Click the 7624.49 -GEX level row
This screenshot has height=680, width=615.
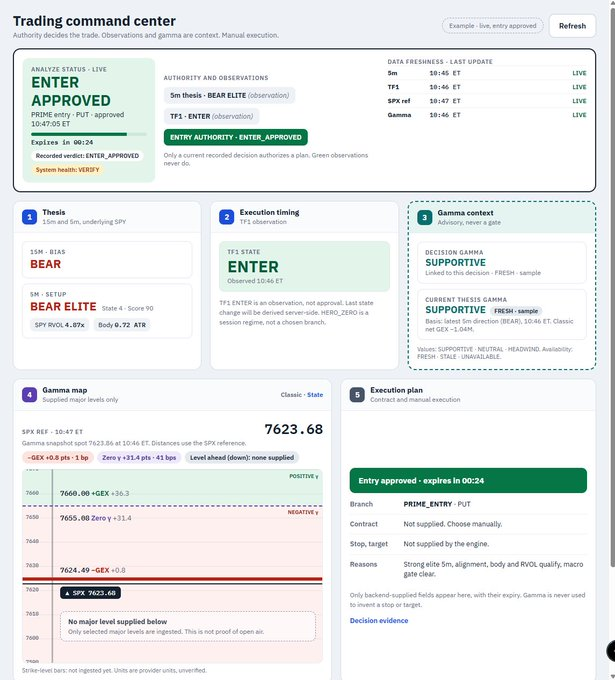[x=93, y=570]
